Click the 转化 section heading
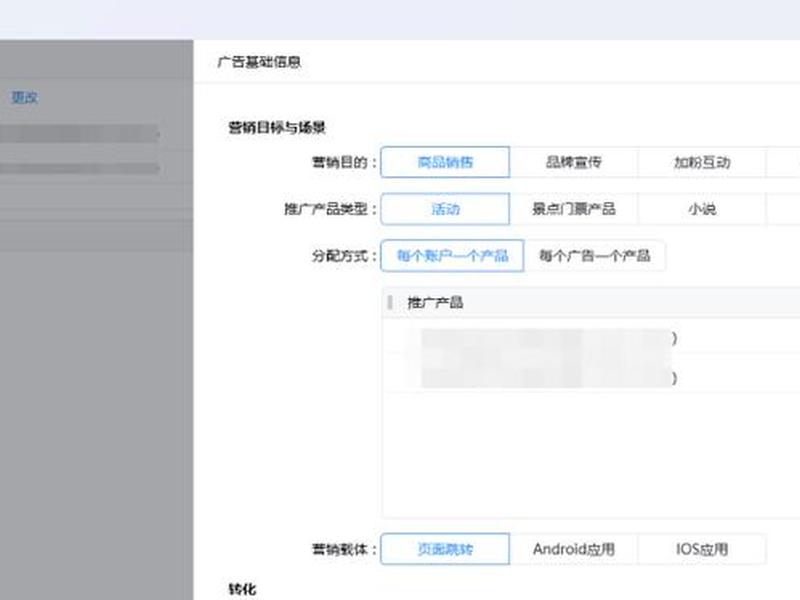Viewport: 800px width, 600px height. (x=242, y=589)
